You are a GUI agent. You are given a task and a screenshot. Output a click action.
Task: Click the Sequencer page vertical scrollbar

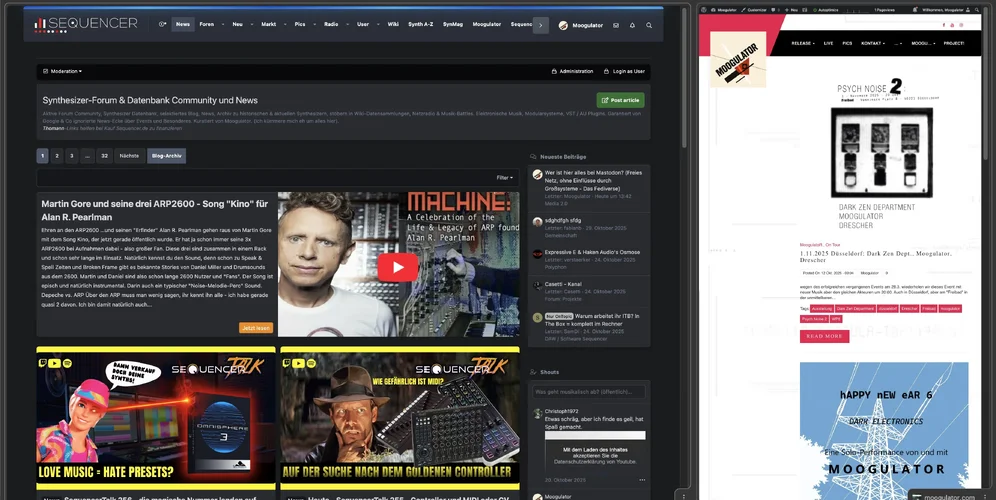click(685, 76)
